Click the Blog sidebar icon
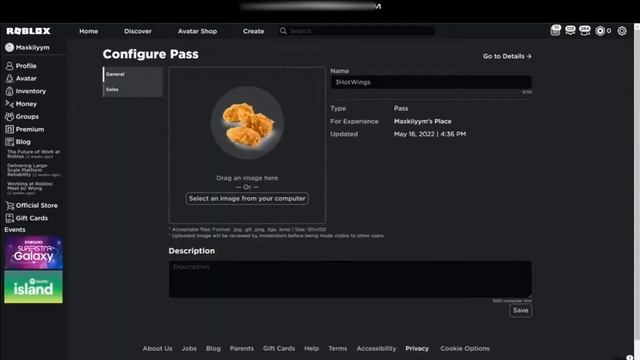Screen dimensions: 640x360 tap(9, 142)
